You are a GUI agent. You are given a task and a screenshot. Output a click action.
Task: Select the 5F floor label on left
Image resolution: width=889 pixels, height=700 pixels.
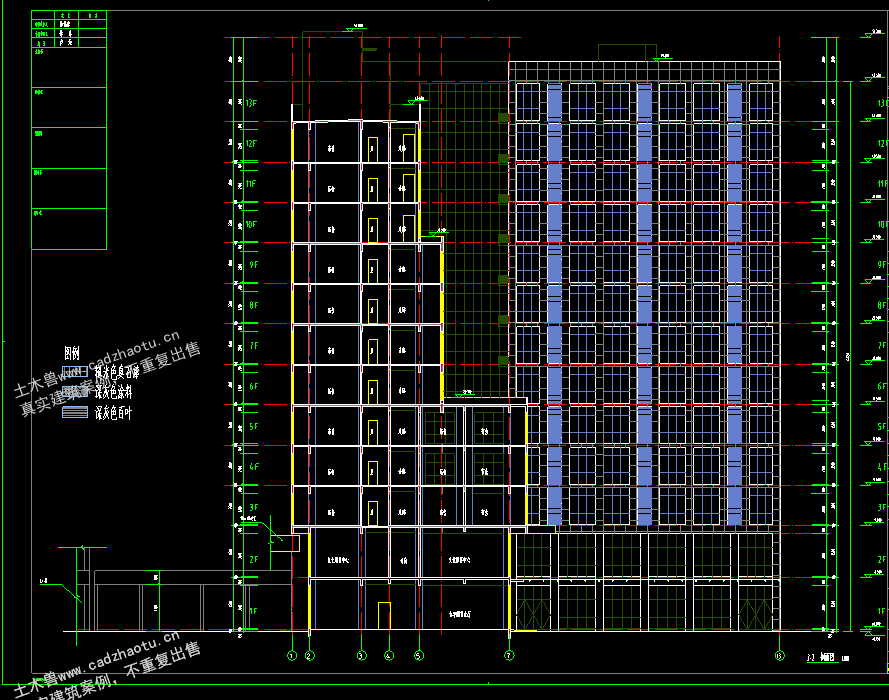point(253,426)
